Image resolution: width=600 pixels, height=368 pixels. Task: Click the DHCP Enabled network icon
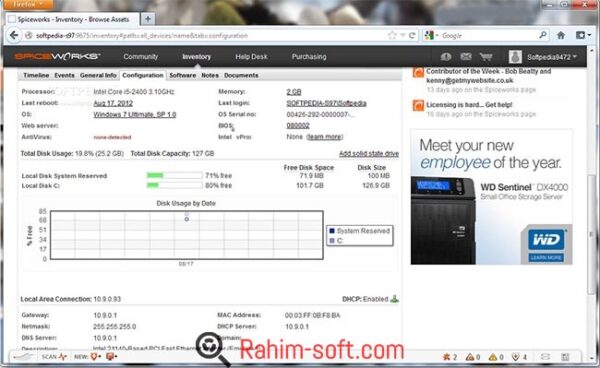[394, 299]
